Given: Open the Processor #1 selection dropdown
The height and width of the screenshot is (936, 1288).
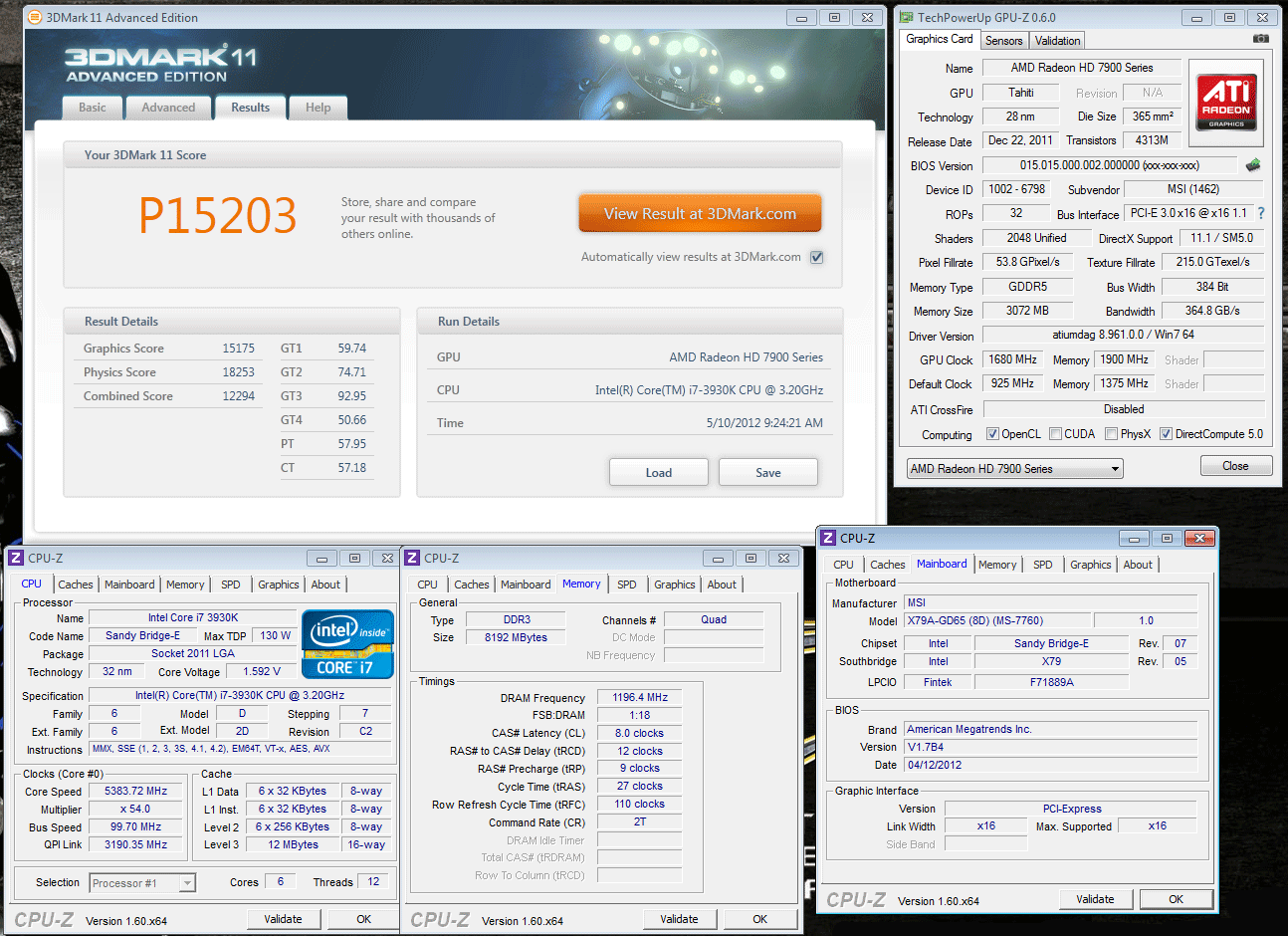Looking at the screenshot, I should (142, 883).
